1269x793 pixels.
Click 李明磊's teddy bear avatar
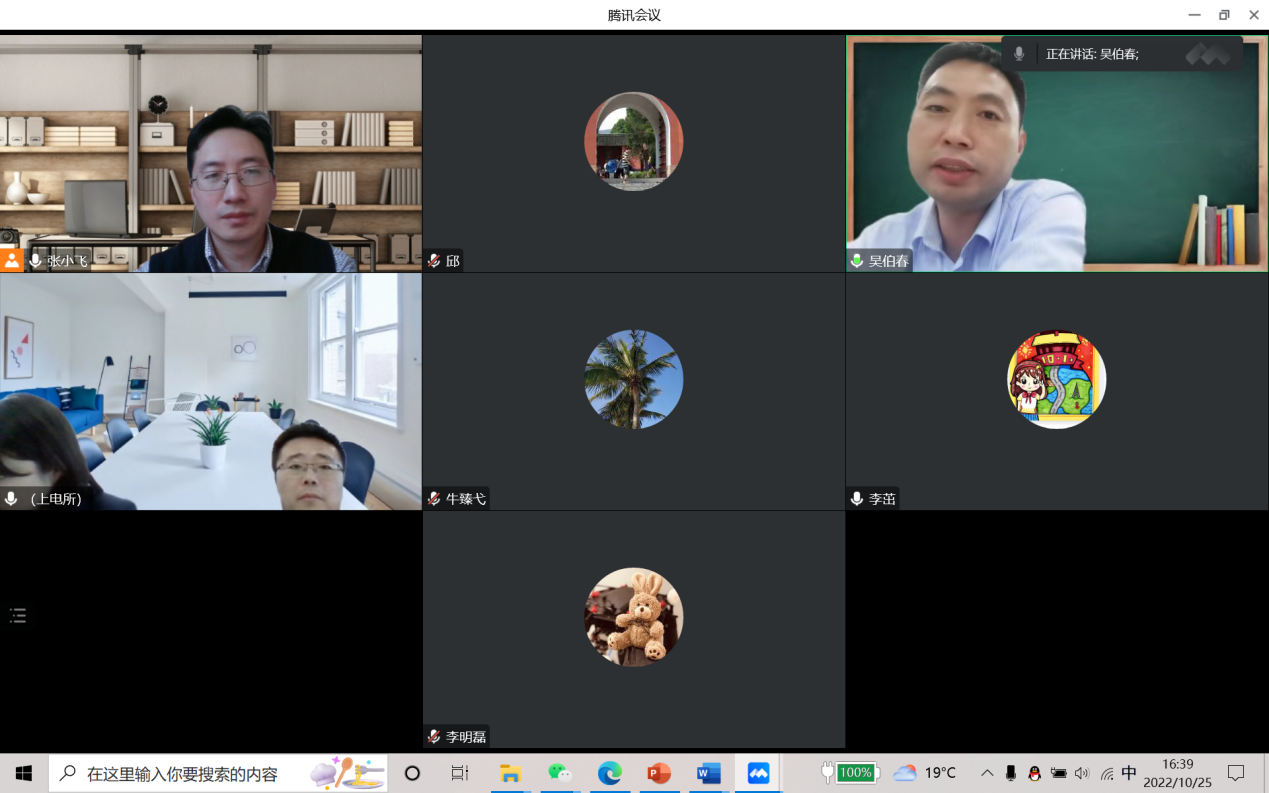(x=633, y=617)
